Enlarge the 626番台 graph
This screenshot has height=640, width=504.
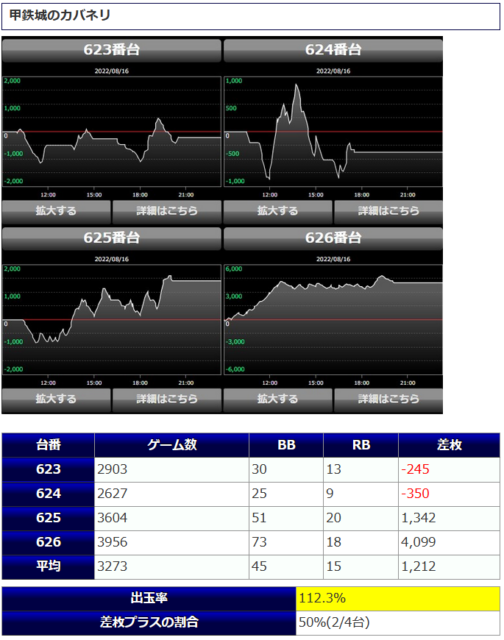(x=278, y=399)
